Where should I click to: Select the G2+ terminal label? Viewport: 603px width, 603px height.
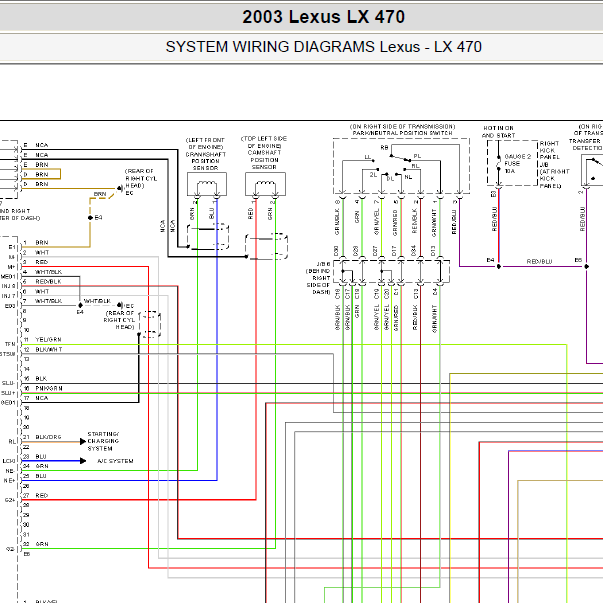click(x=10, y=500)
